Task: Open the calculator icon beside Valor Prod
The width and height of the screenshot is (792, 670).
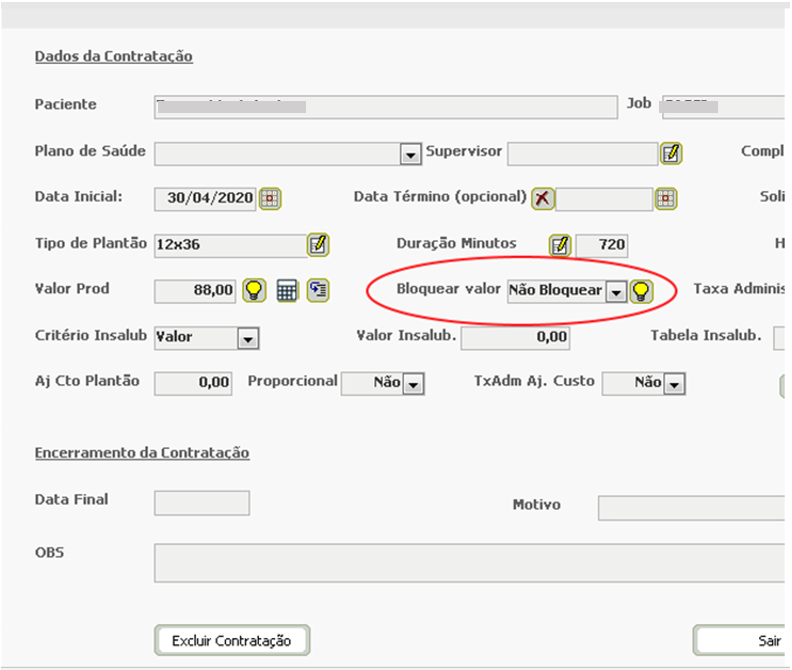Action: tap(287, 291)
